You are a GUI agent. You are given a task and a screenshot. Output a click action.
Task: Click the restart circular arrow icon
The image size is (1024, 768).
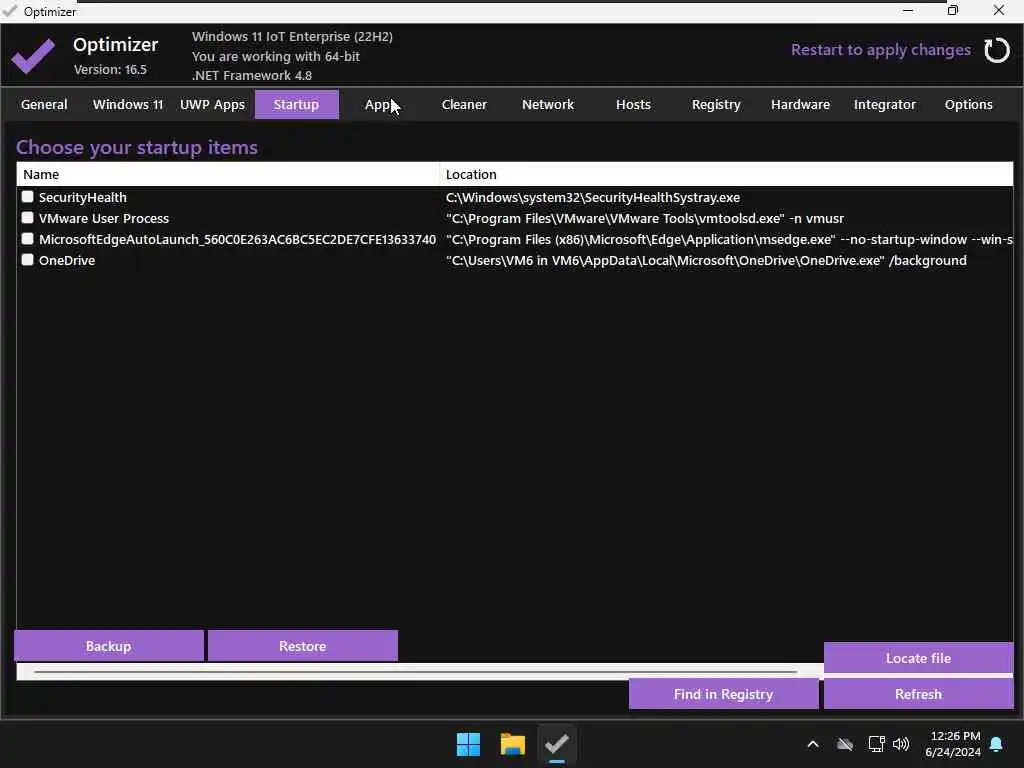(x=997, y=50)
